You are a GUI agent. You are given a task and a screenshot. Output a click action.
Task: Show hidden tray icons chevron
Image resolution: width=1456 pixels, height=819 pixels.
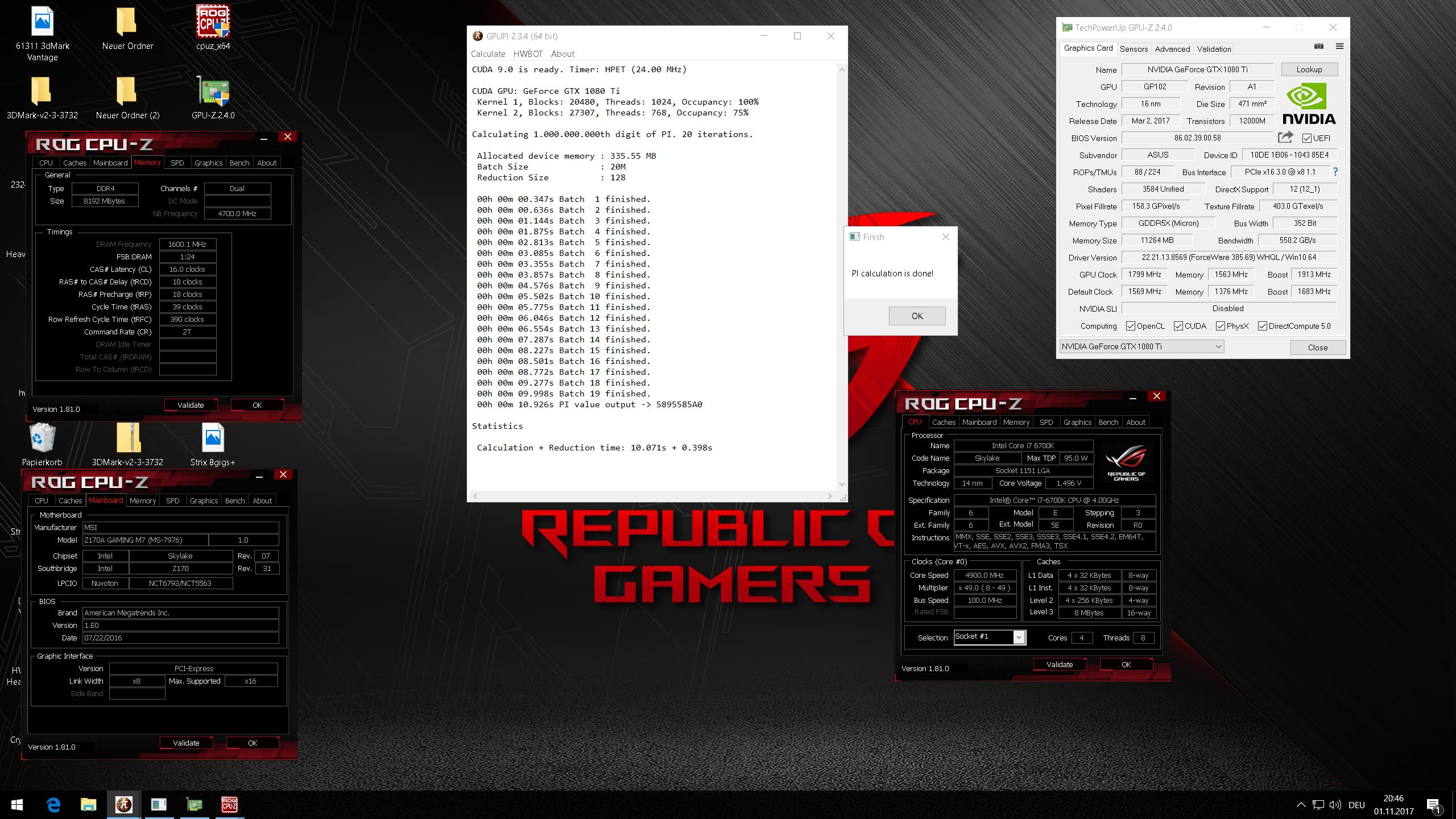(1301, 805)
